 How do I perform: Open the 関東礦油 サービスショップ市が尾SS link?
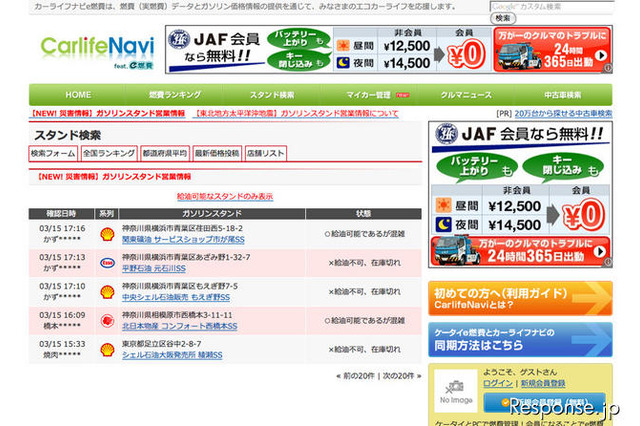(183, 240)
